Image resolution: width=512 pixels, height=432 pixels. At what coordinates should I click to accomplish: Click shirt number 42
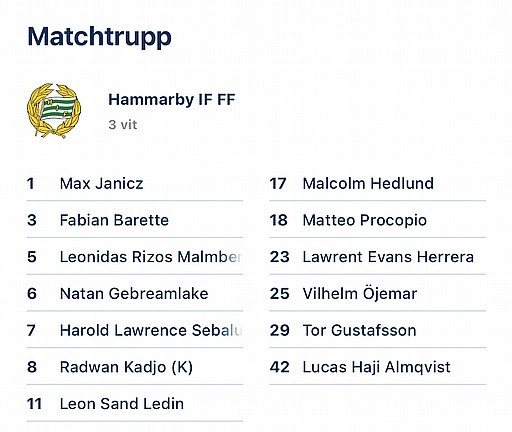pos(279,367)
